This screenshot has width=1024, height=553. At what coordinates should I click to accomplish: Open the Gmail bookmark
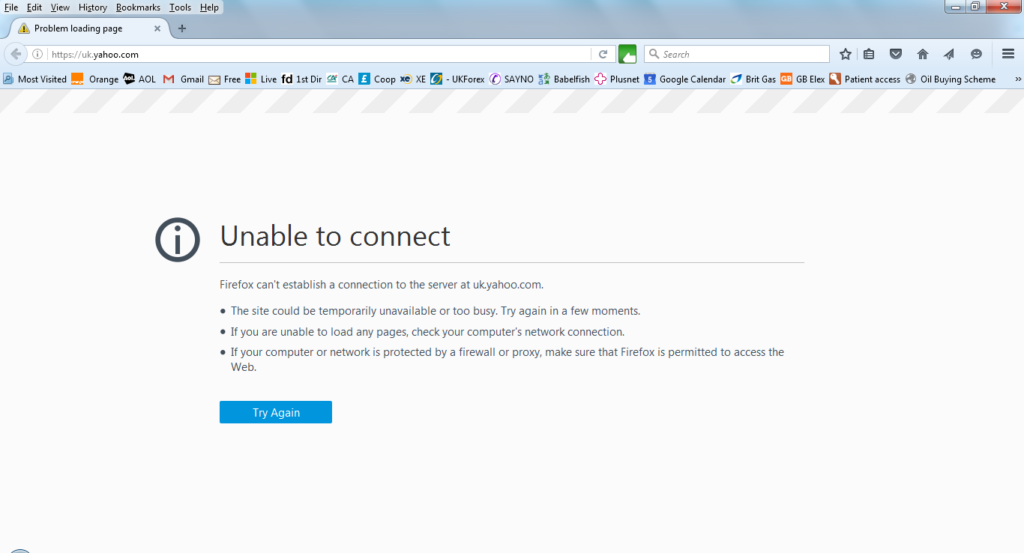pos(184,79)
